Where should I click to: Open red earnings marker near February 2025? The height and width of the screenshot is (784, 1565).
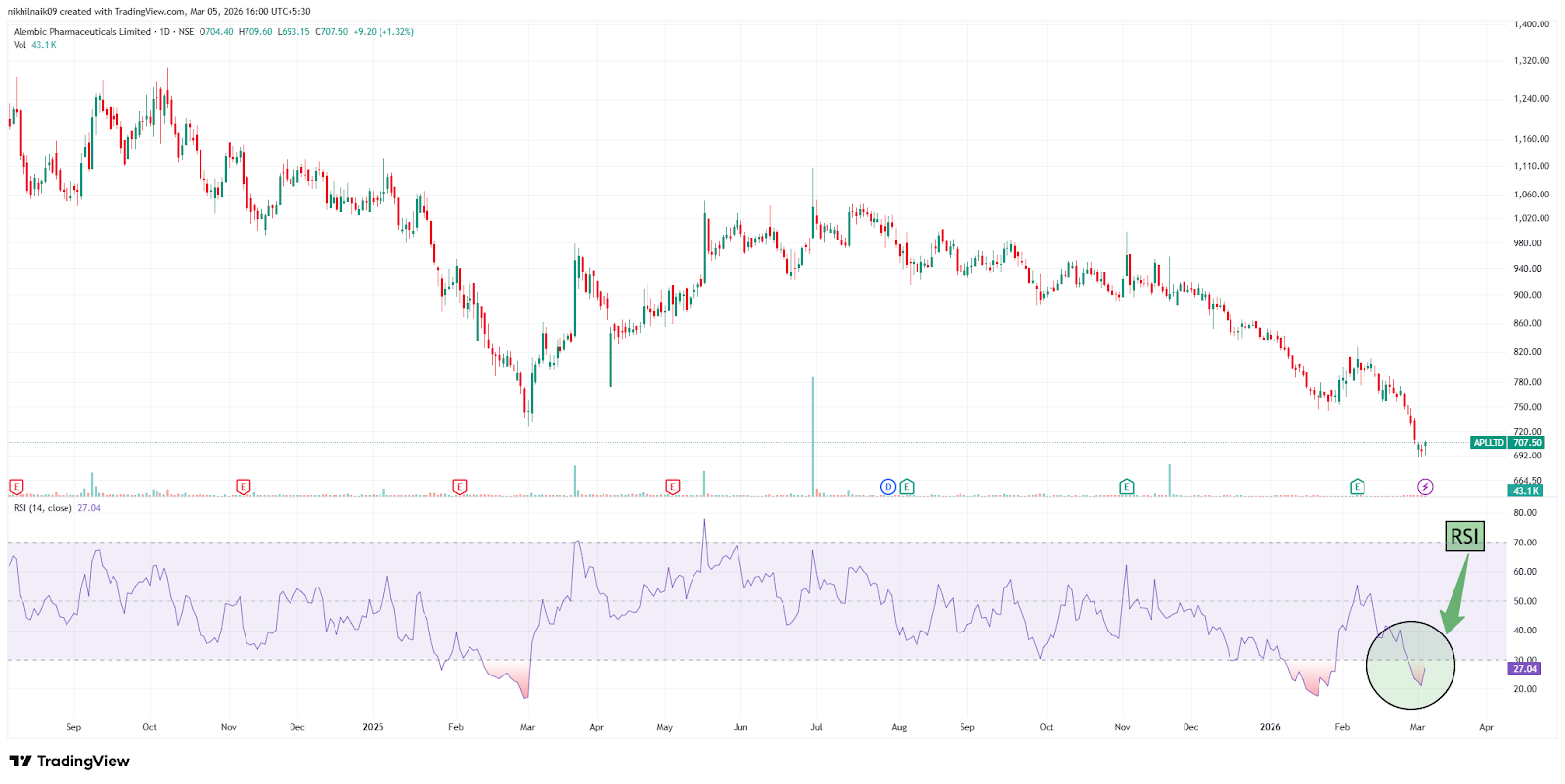click(460, 486)
